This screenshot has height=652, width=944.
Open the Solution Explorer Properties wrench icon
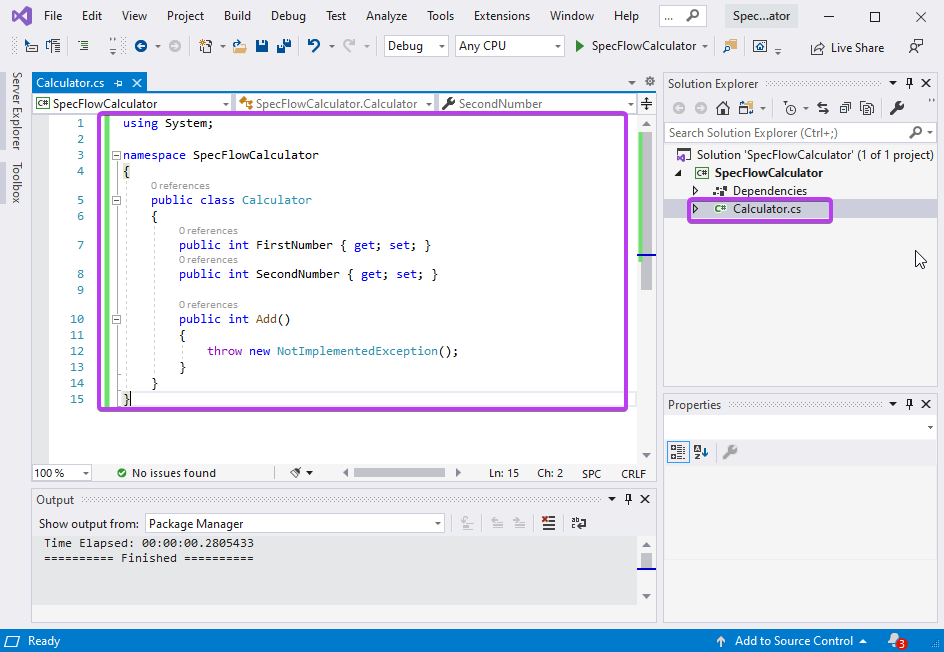tap(897, 108)
